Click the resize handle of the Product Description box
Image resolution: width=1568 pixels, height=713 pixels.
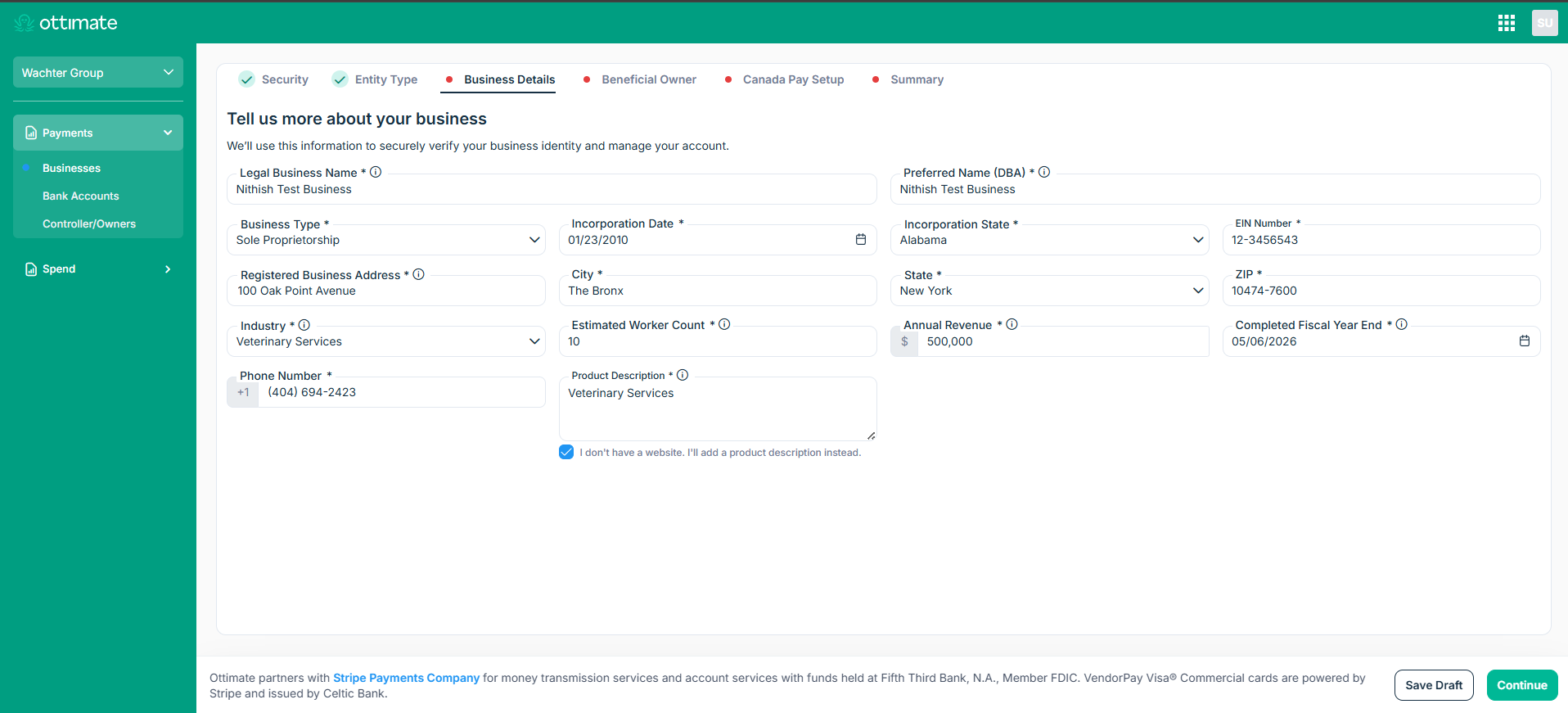tap(872, 435)
